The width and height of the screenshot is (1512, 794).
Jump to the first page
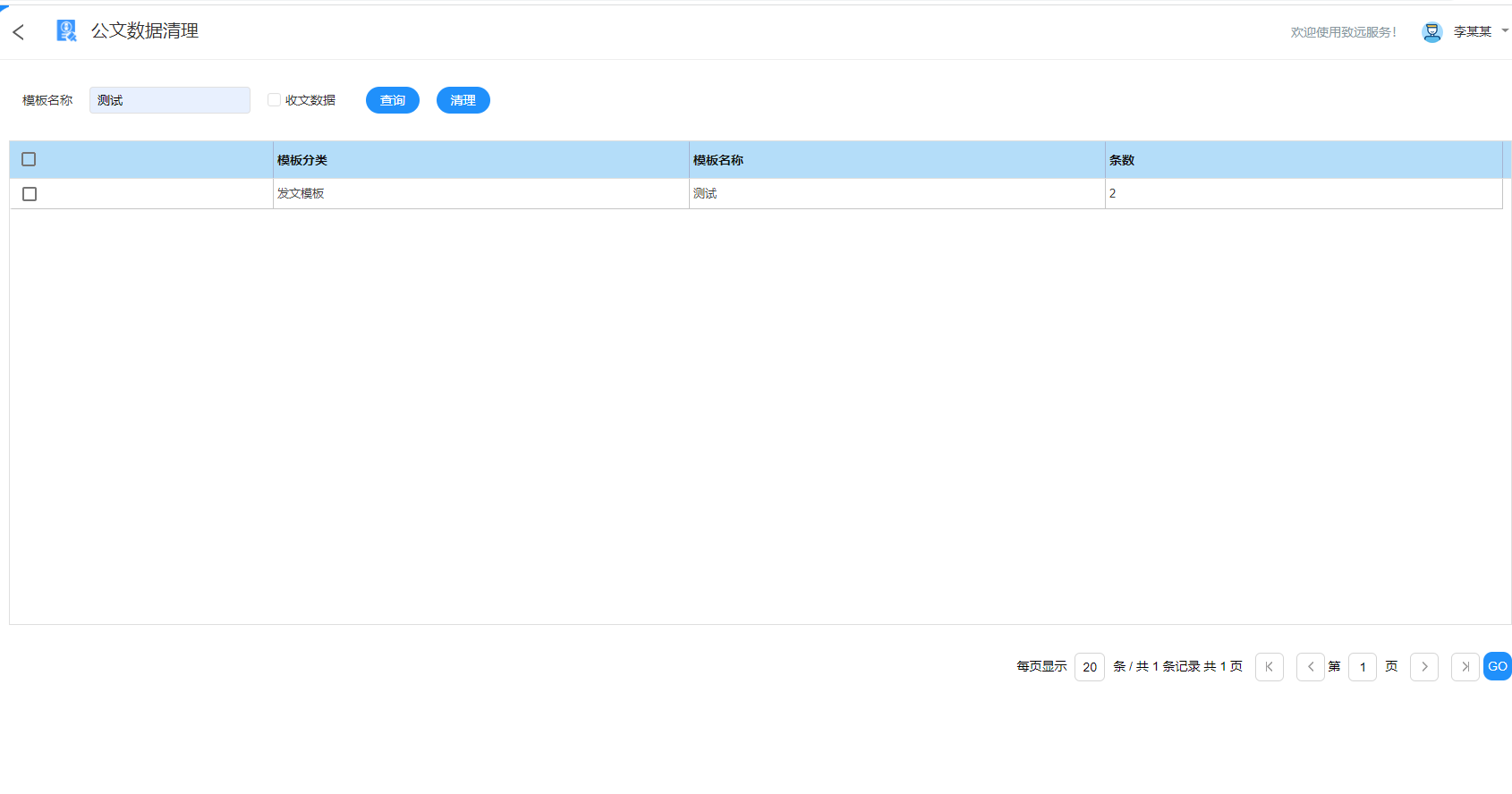click(1269, 667)
